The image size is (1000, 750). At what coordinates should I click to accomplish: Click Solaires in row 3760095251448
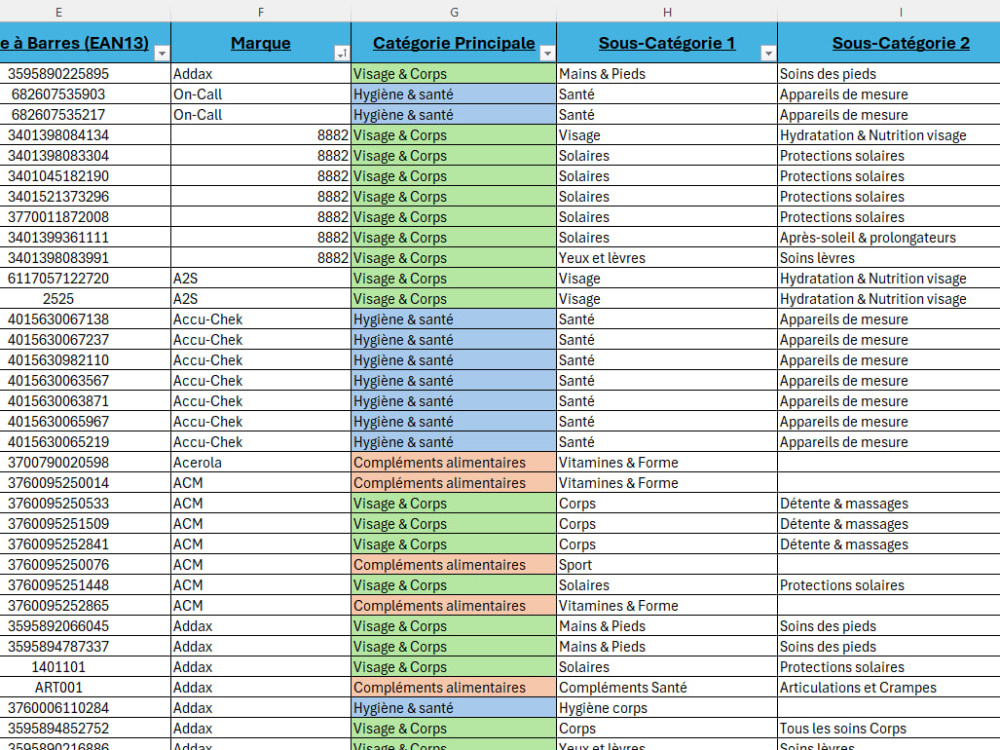(x=667, y=585)
